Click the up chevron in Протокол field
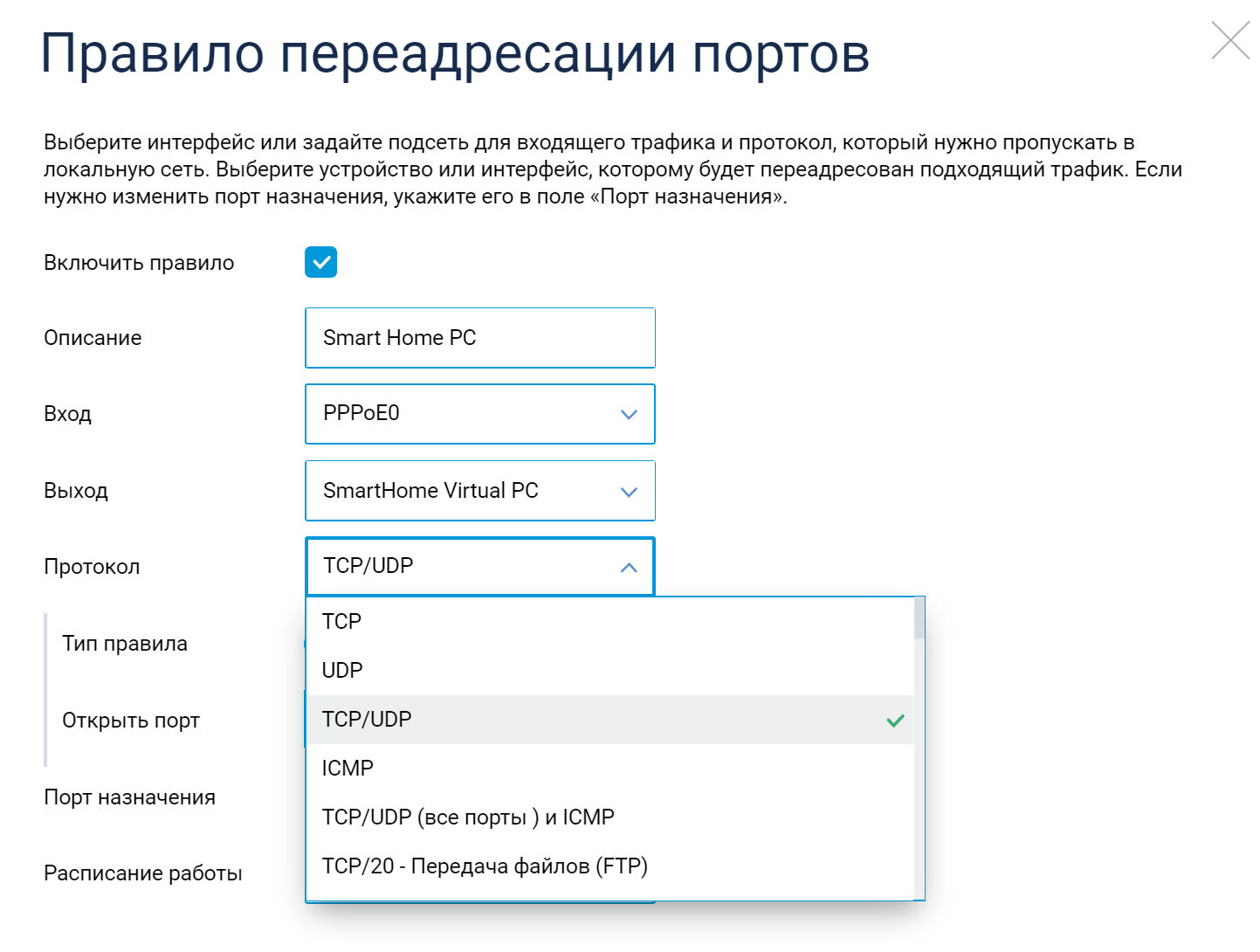 (629, 568)
